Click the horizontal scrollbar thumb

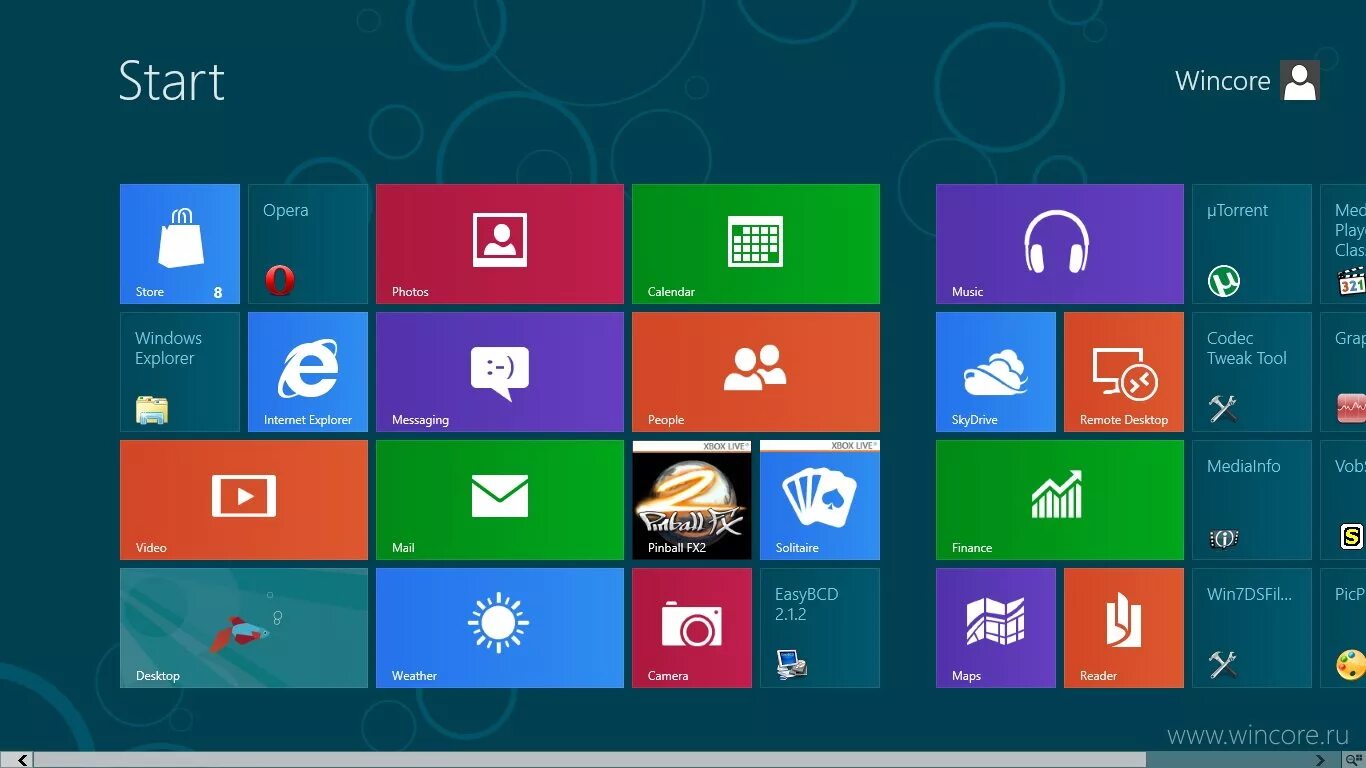[x=590, y=760]
